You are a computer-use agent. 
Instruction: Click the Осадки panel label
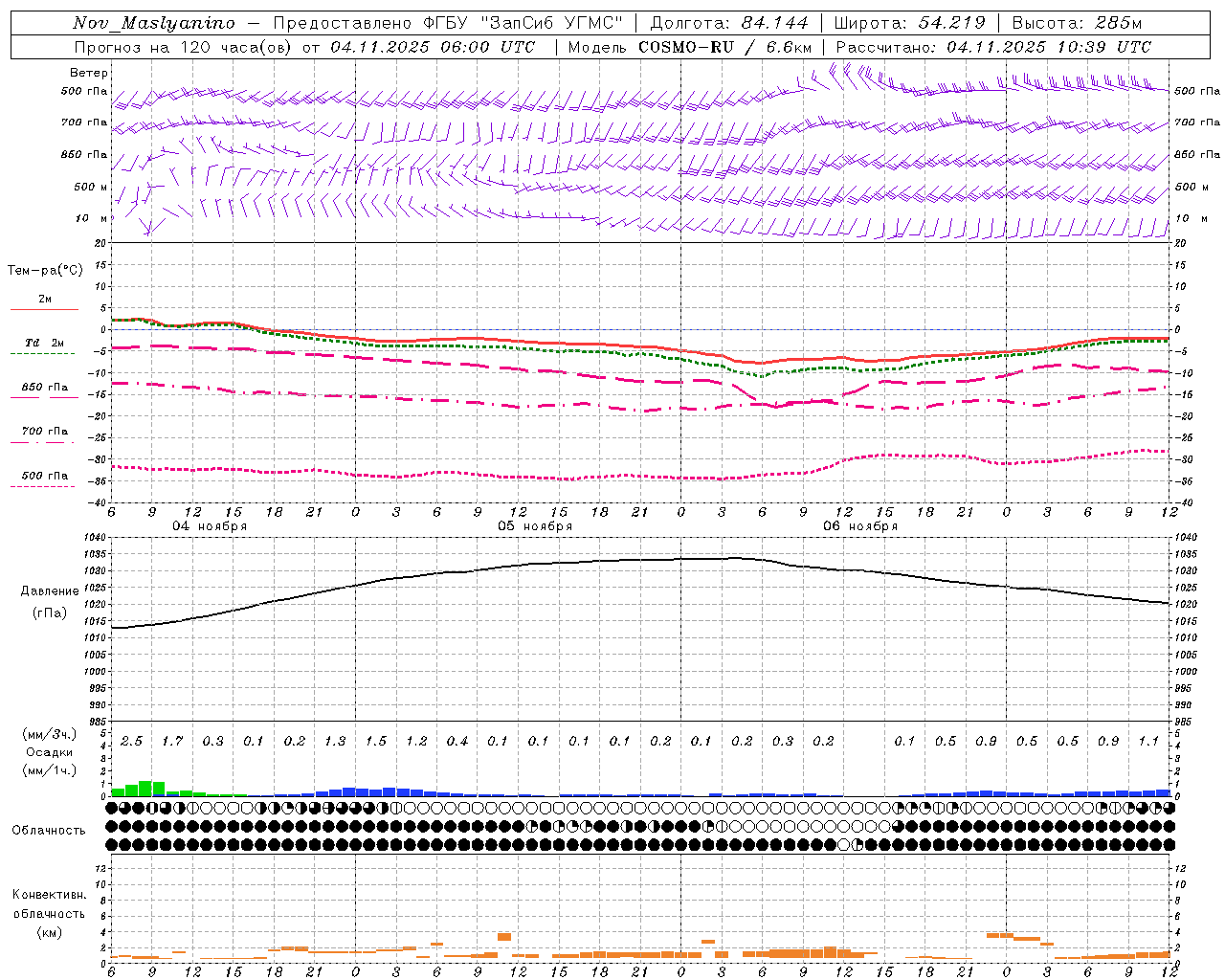click(x=50, y=752)
